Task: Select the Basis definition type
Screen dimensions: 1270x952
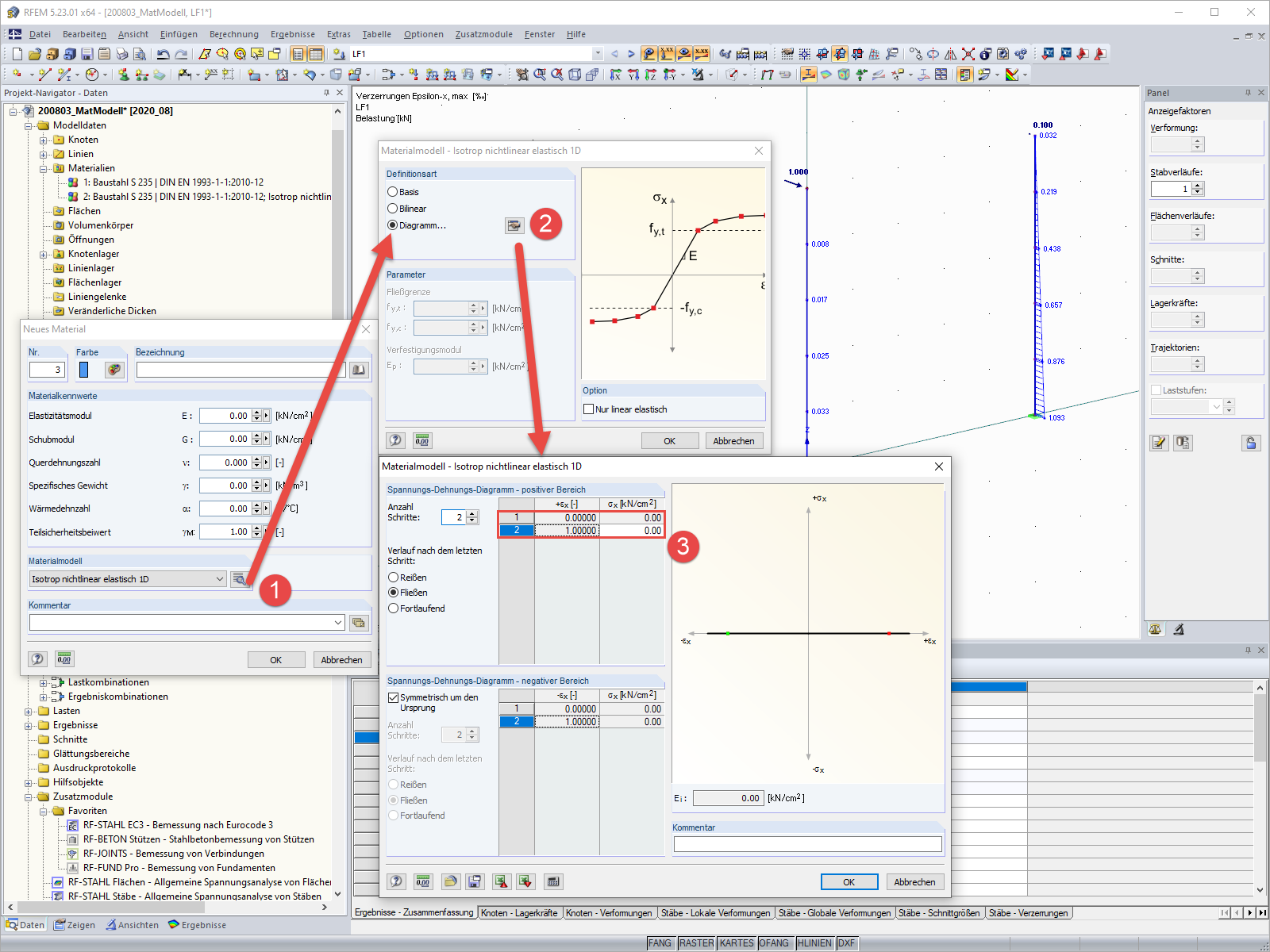Action: 392,192
